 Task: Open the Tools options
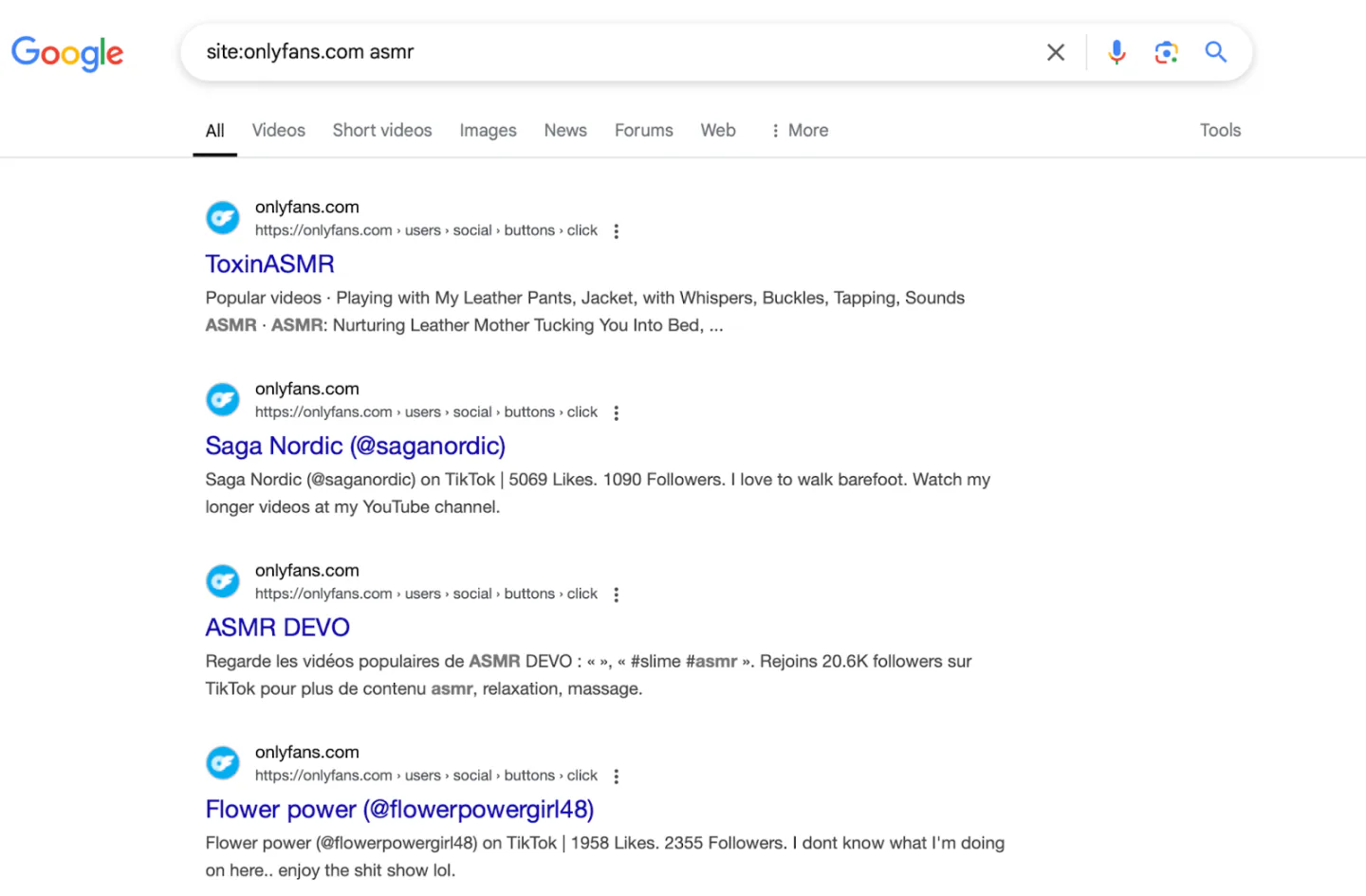click(1220, 131)
